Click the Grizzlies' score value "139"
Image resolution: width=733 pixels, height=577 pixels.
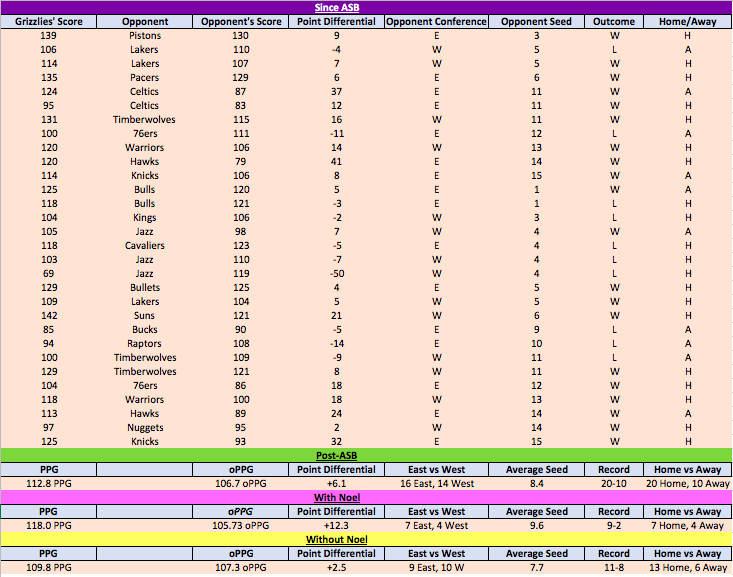pyautogui.click(x=49, y=36)
